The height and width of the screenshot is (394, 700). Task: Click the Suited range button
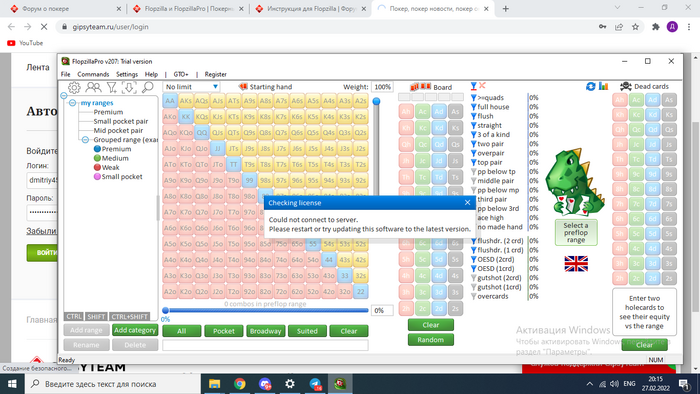pos(307,331)
